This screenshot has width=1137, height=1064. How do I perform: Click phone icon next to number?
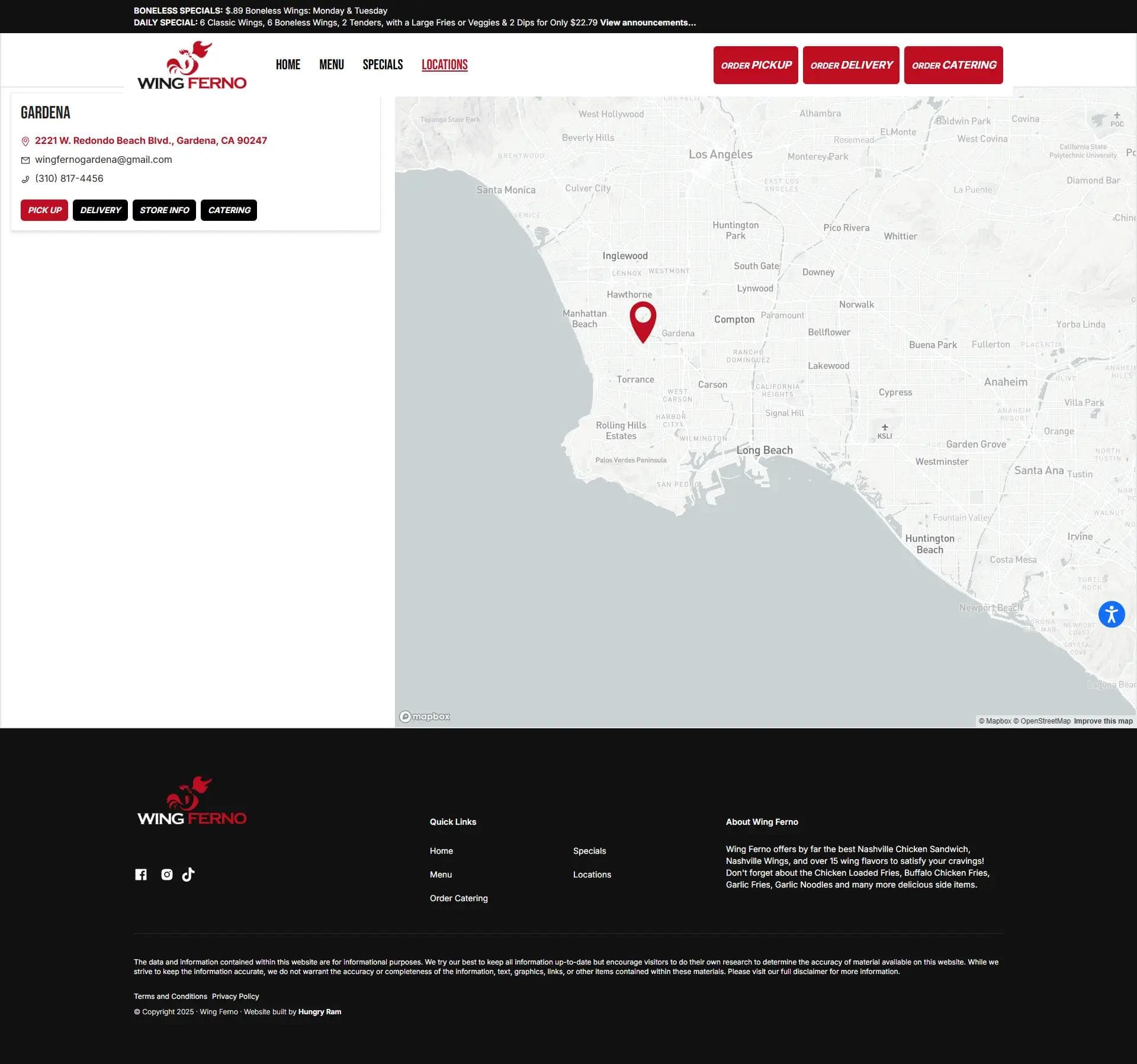coord(25,179)
